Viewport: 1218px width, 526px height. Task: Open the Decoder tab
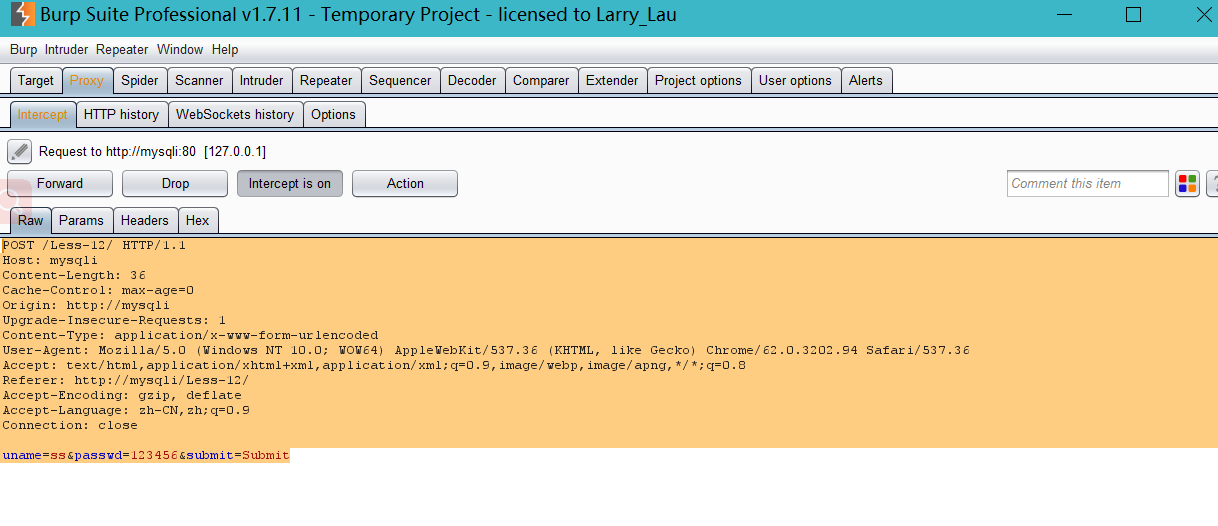tap(472, 81)
